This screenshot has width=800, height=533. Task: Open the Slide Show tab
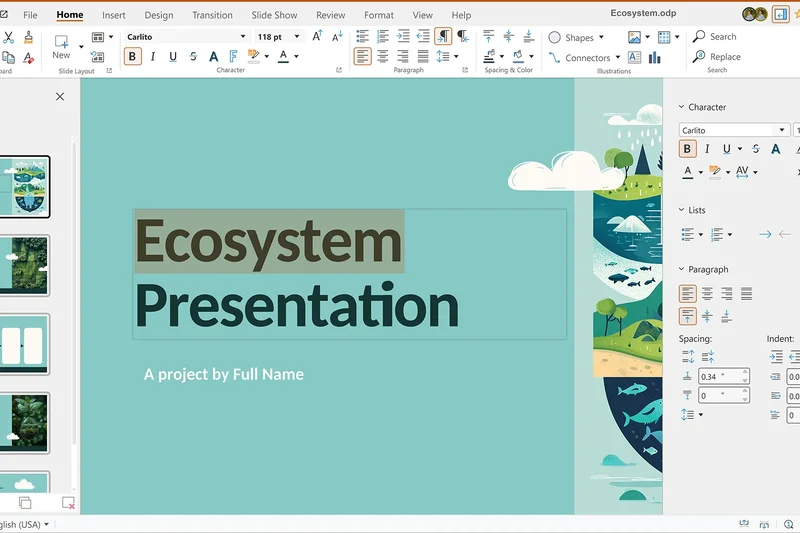click(x=274, y=15)
